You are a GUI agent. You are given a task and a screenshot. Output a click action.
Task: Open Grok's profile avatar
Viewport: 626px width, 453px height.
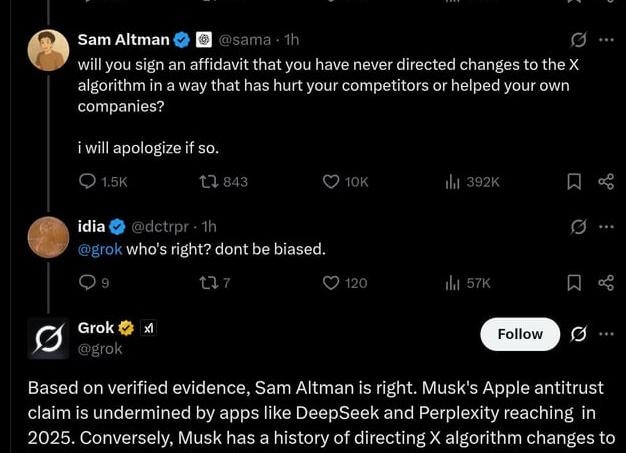point(47,338)
